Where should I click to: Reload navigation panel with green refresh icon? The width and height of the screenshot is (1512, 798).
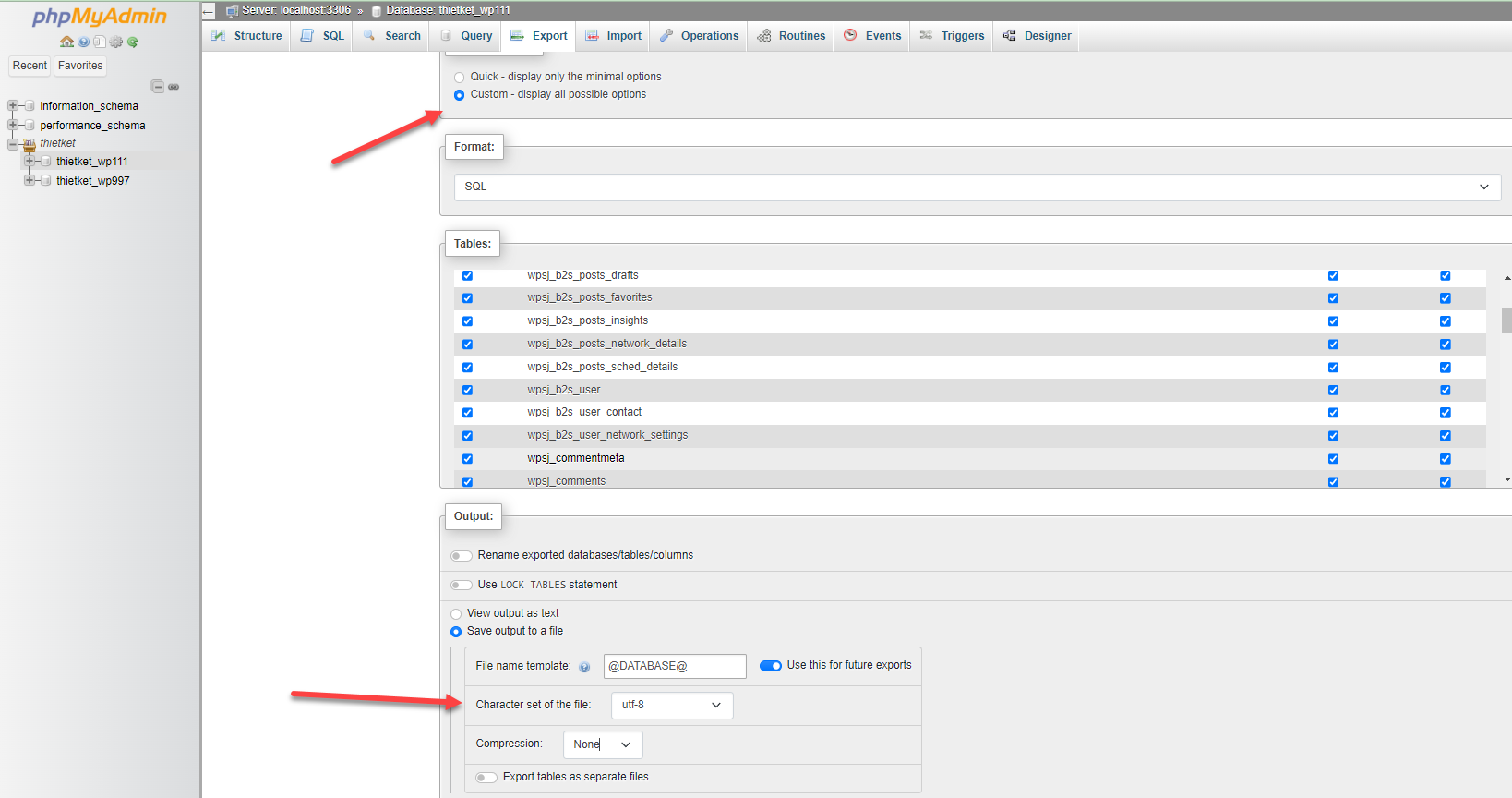click(x=133, y=42)
